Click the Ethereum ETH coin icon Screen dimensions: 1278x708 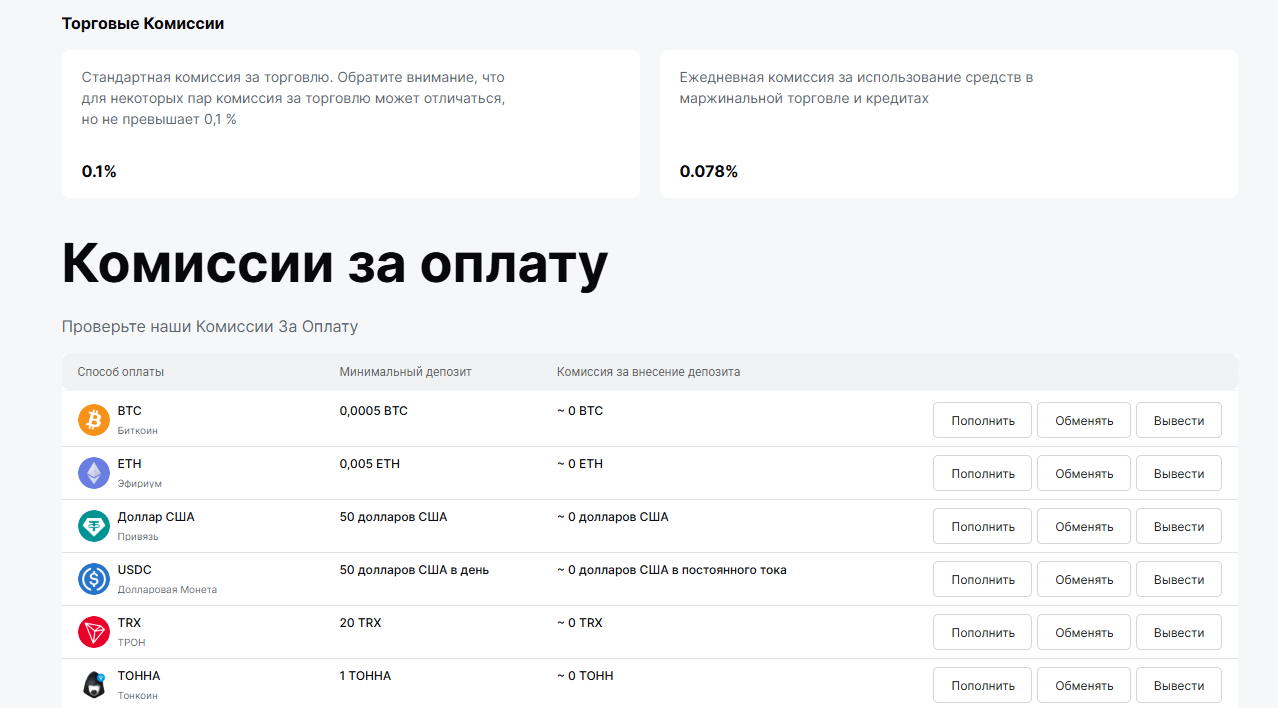pos(94,473)
